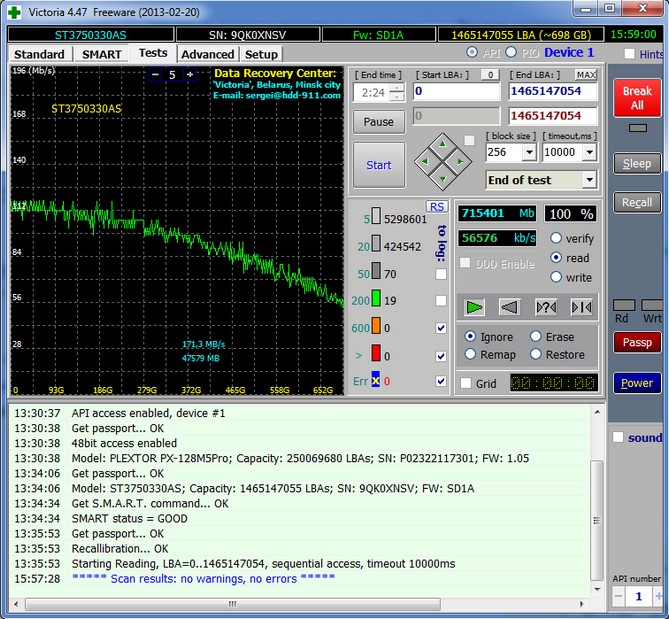This screenshot has width=669, height=619.
Task: Click the reverse scan direction arrow icon
Action: click(x=510, y=306)
